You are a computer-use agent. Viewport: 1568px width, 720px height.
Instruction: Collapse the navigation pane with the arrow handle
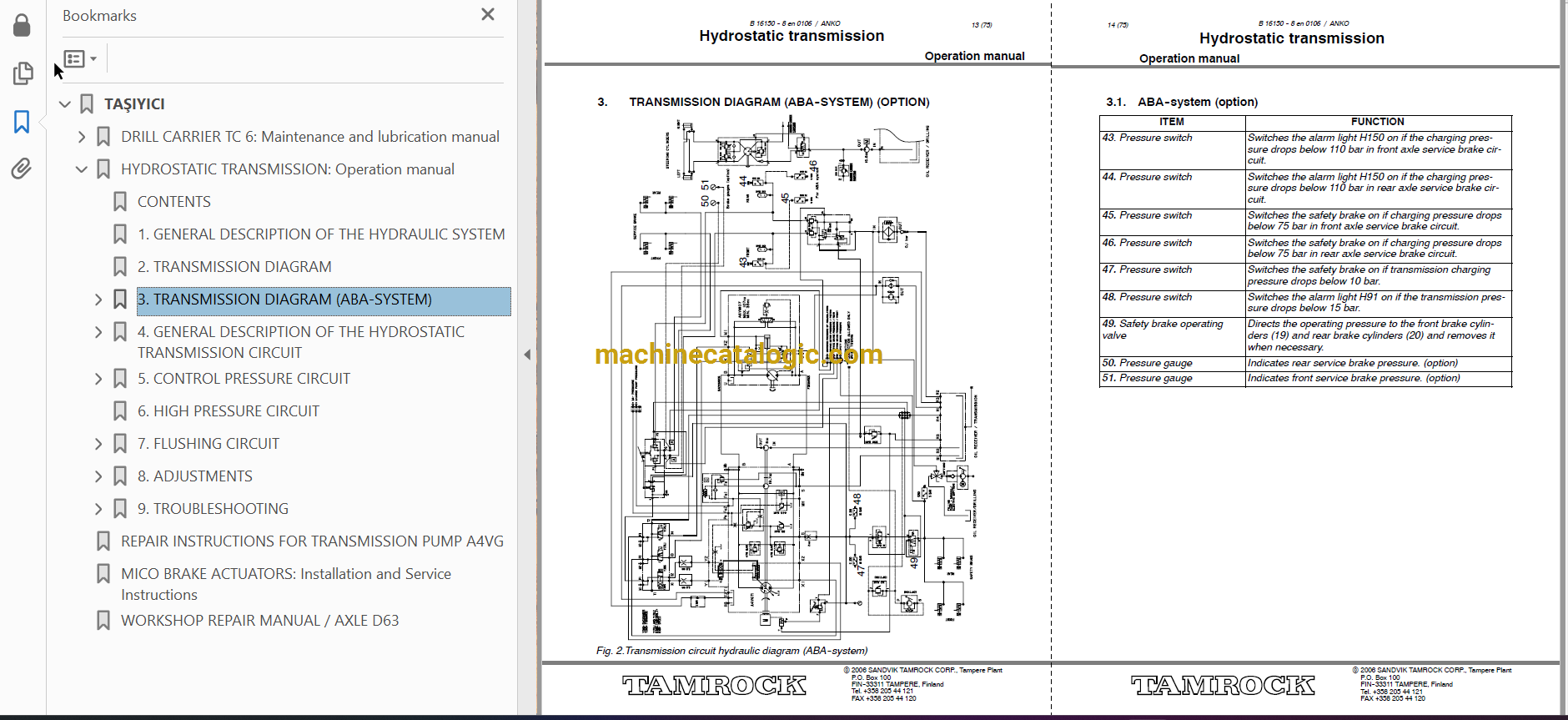tap(527, 355)
